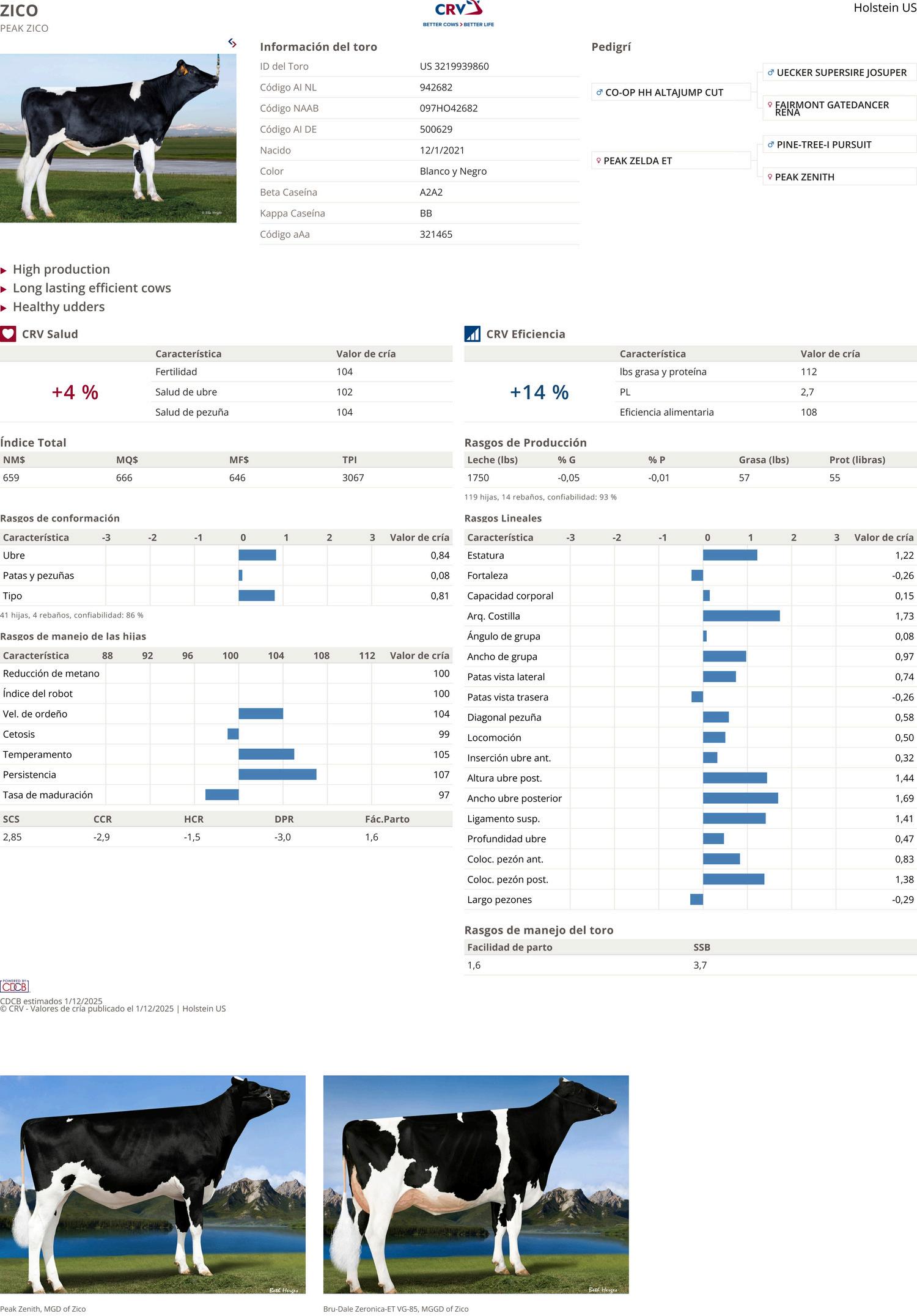917x1316 pixels.
Task: Select the NM$ value "659"
Action: pos(11,478)
